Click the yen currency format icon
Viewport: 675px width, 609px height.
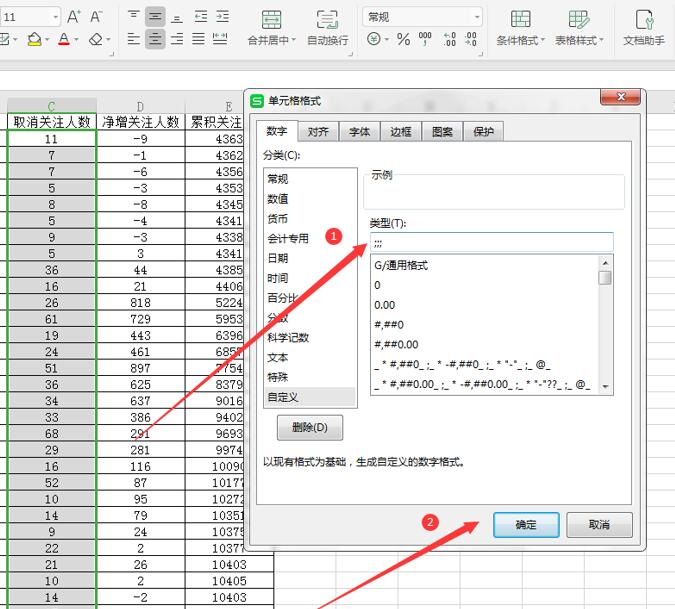coord(374,39)
